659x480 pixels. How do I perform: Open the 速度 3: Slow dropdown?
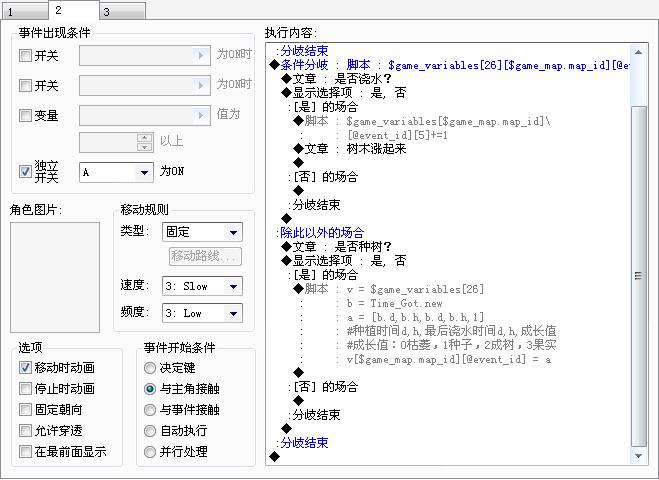(202, 287)
